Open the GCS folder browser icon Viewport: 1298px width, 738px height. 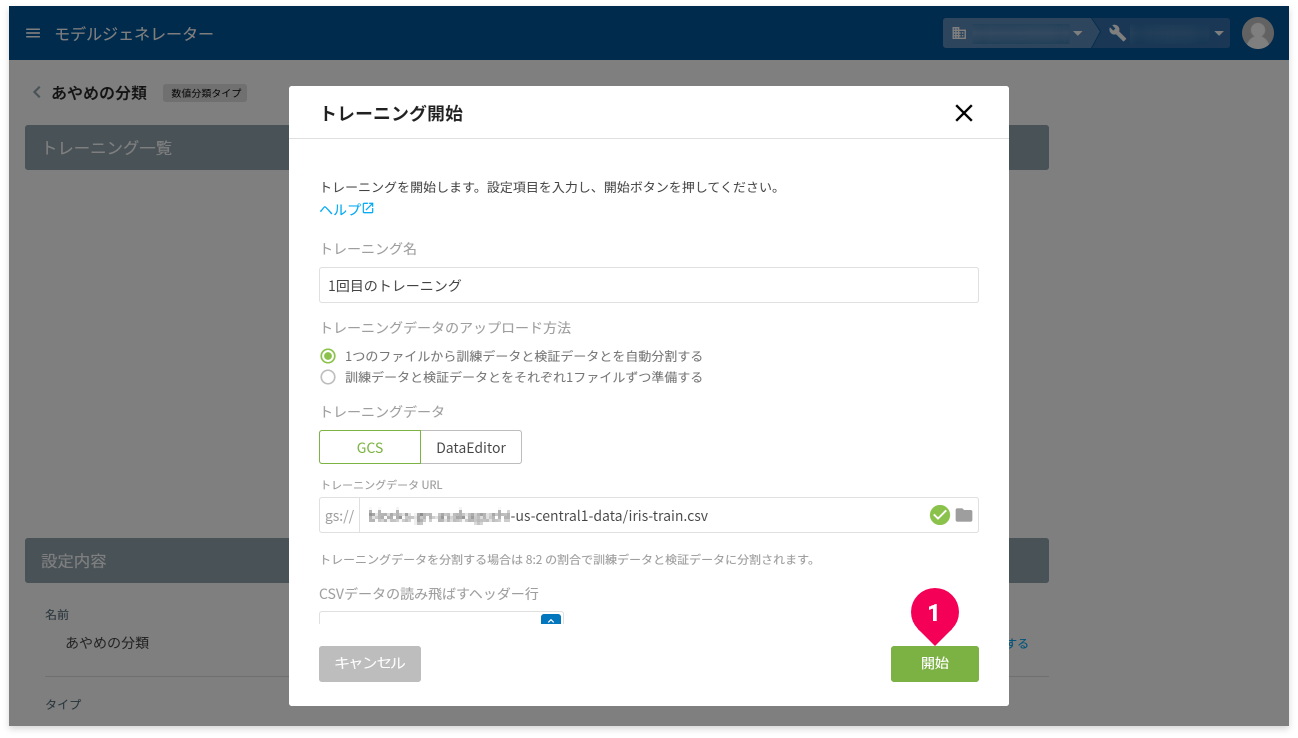click(x=963, y=515)
